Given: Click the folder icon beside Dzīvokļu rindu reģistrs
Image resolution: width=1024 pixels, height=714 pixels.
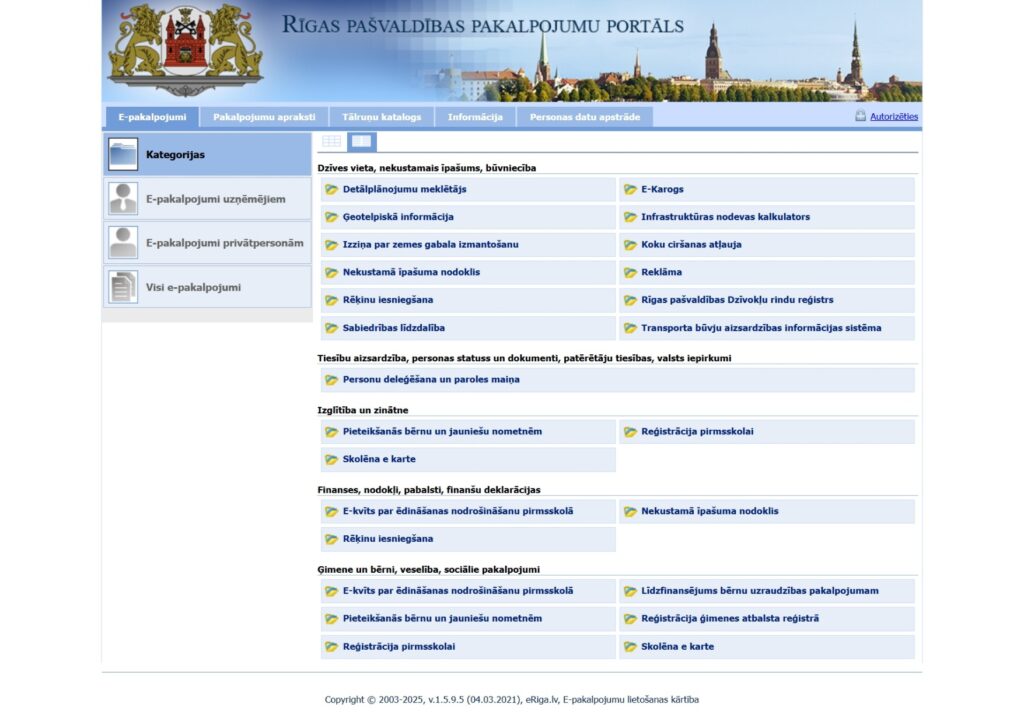Looking at the screenshot, I should pyautogui.click(x=630, y=300).
